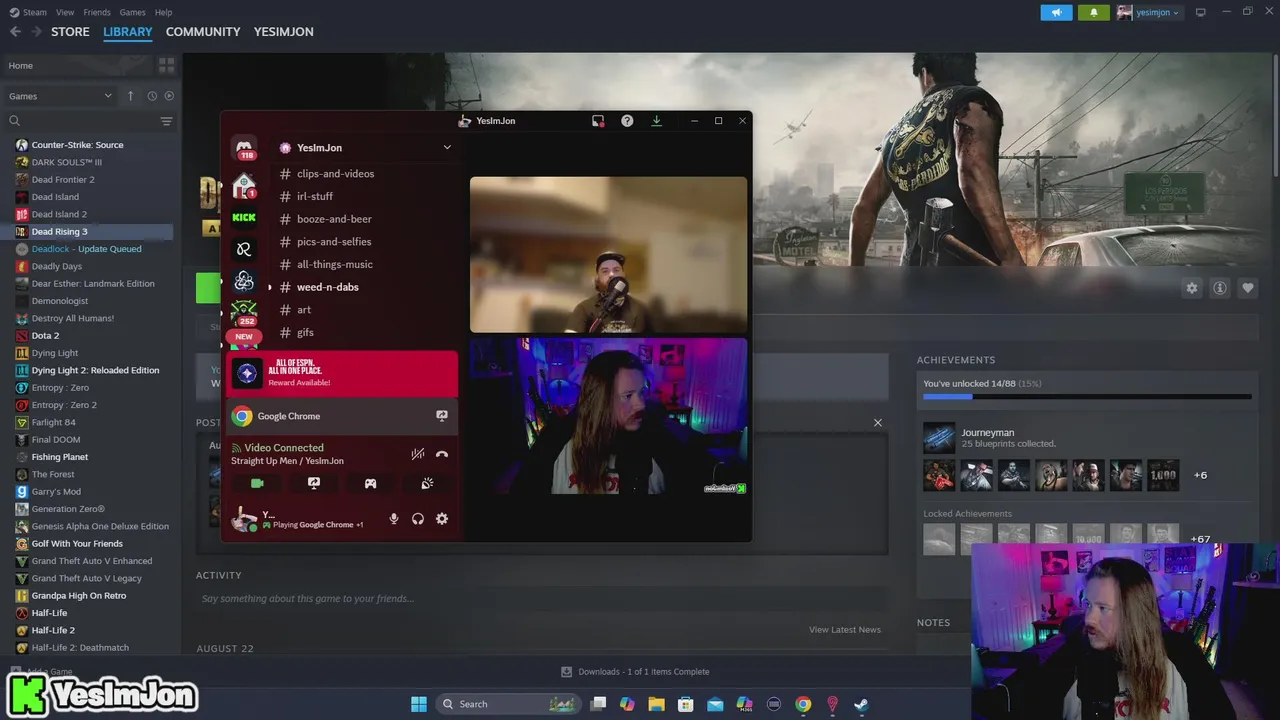Viewport: 1280px width, 720px height.
Task: Mute the Discord microphone
Action: [x=394, y=519]
